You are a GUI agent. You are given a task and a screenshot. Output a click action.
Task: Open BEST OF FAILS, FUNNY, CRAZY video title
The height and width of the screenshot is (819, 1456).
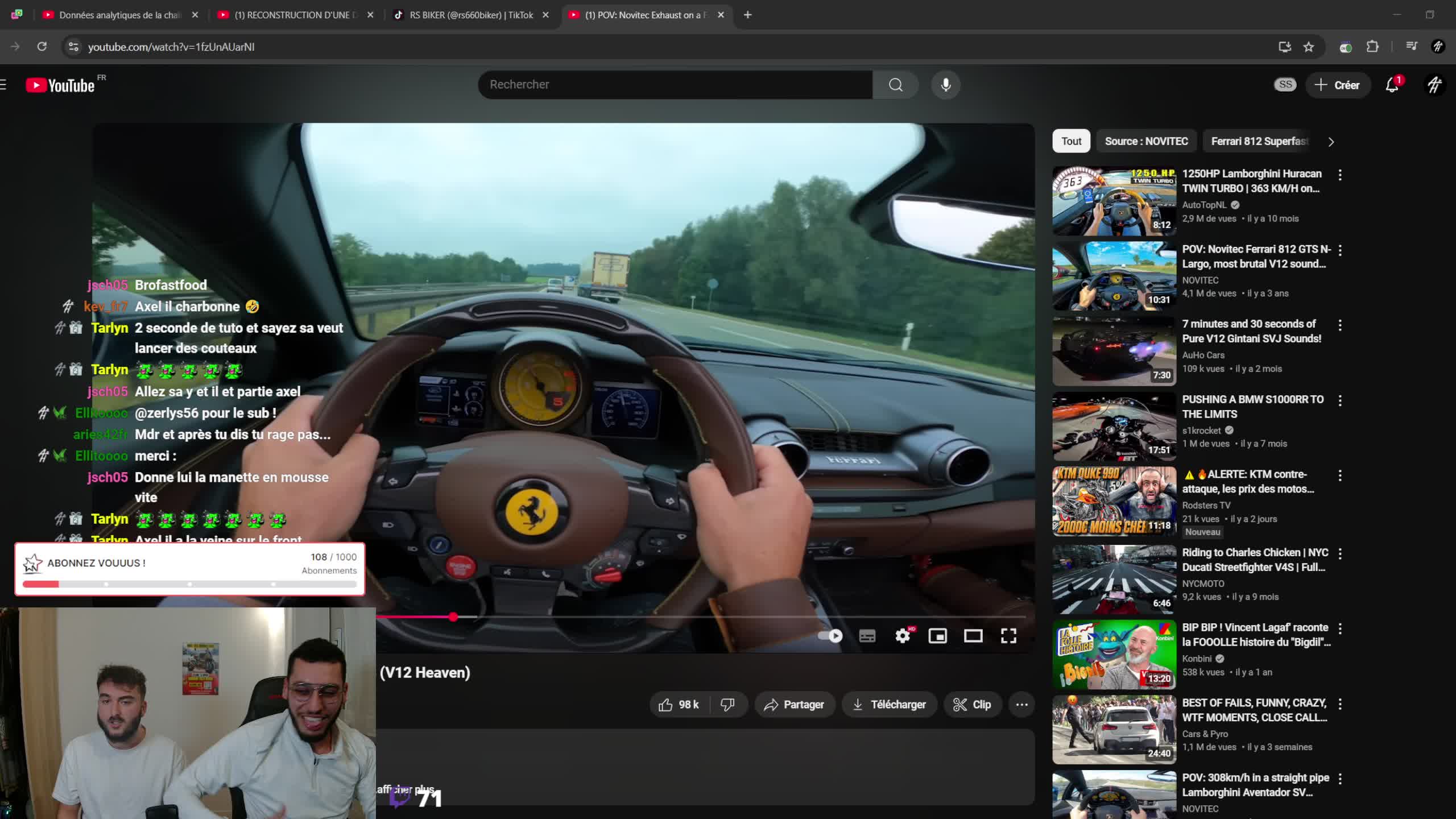click(x=1254, y=710)
